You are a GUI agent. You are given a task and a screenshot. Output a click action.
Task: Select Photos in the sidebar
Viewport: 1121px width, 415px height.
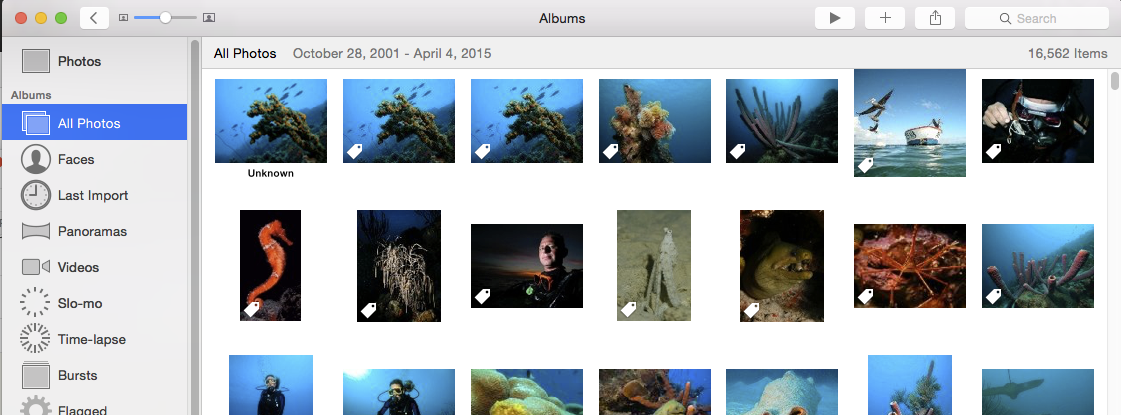coord(94,61)
